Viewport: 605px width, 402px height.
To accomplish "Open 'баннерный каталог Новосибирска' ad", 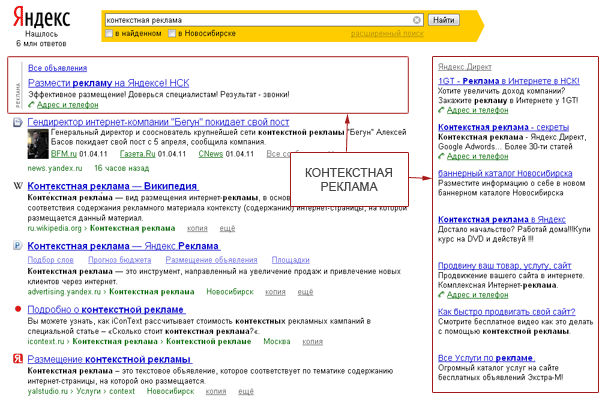I will coord(505,173).
